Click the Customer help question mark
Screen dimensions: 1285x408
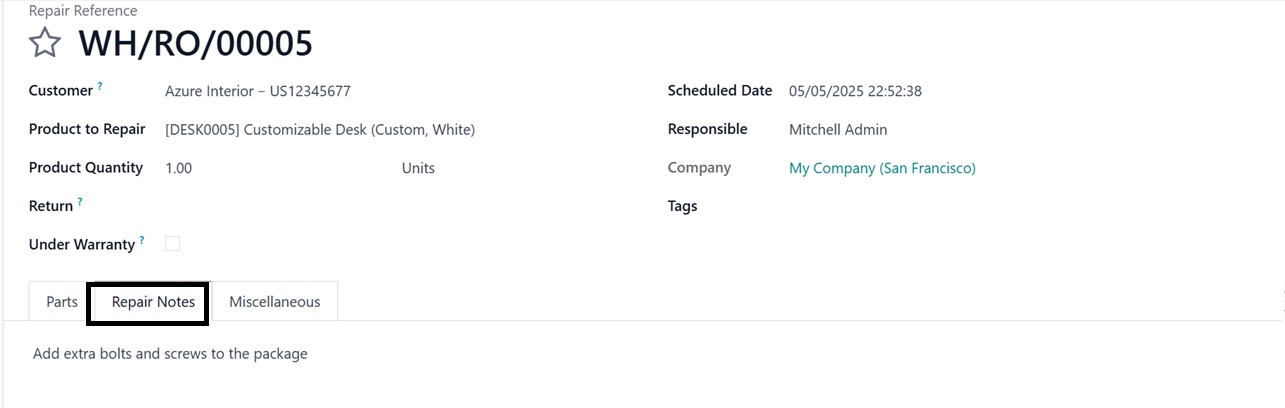click(x=100, y=88)
